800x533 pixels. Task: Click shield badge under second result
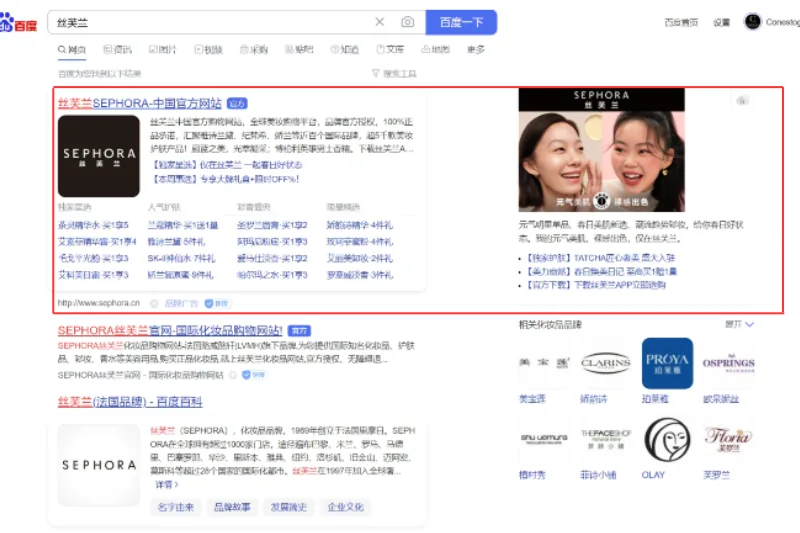254,375
